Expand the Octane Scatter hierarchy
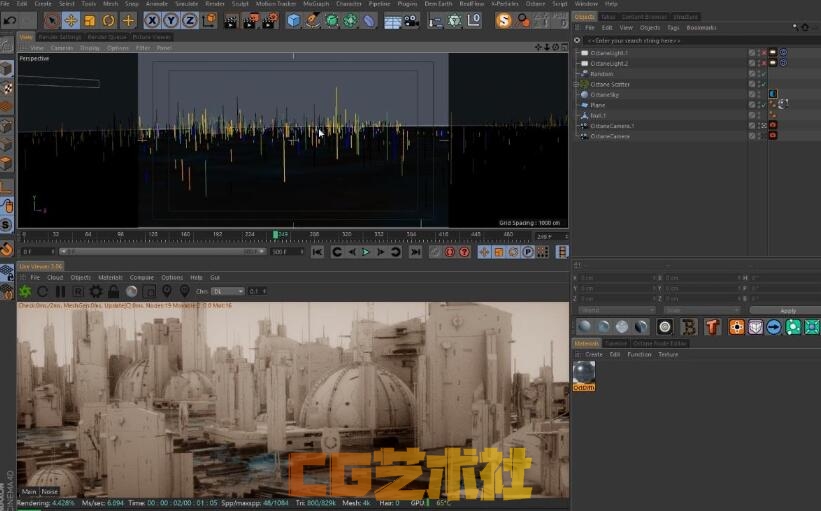Viewport: 821px width, 511px height. 576,84
